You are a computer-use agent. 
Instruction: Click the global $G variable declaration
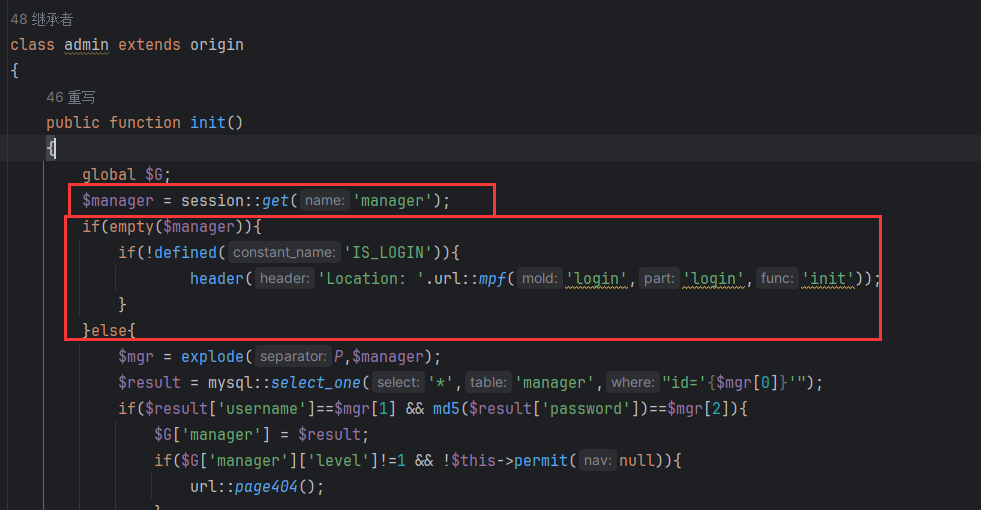(158, 174)
